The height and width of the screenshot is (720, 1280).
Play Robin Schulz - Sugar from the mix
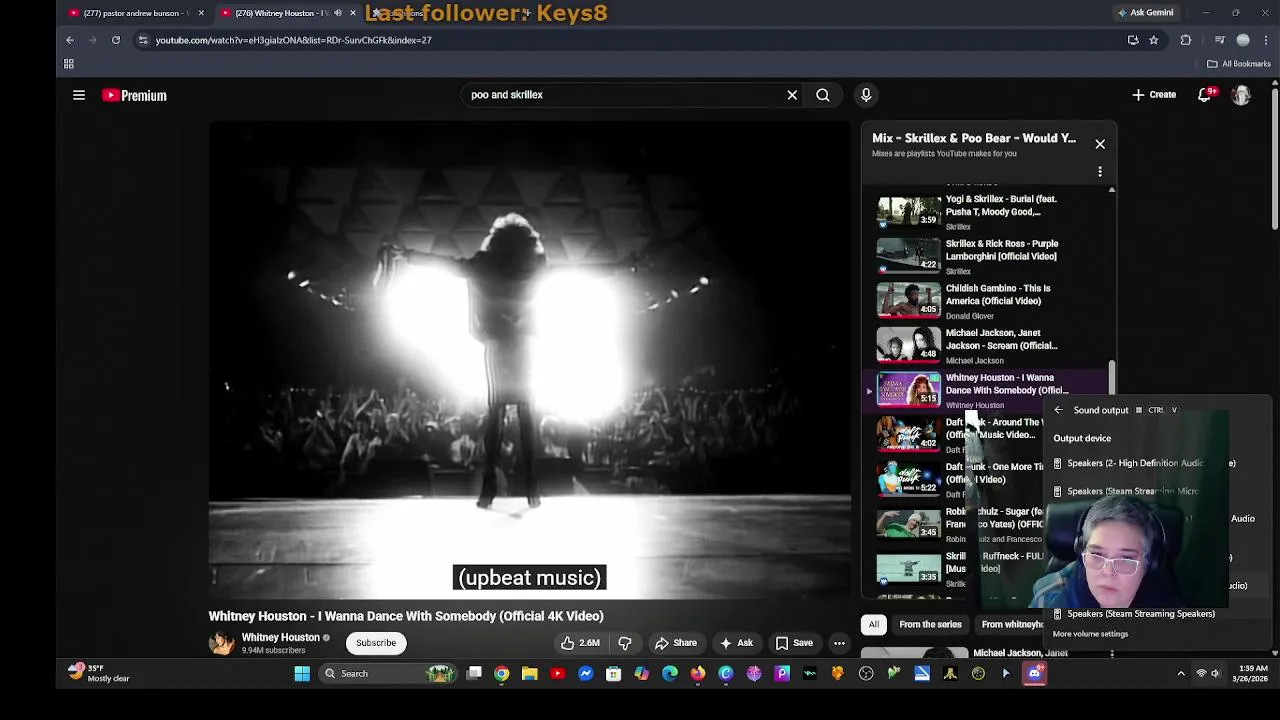click(x=955, y=524)
